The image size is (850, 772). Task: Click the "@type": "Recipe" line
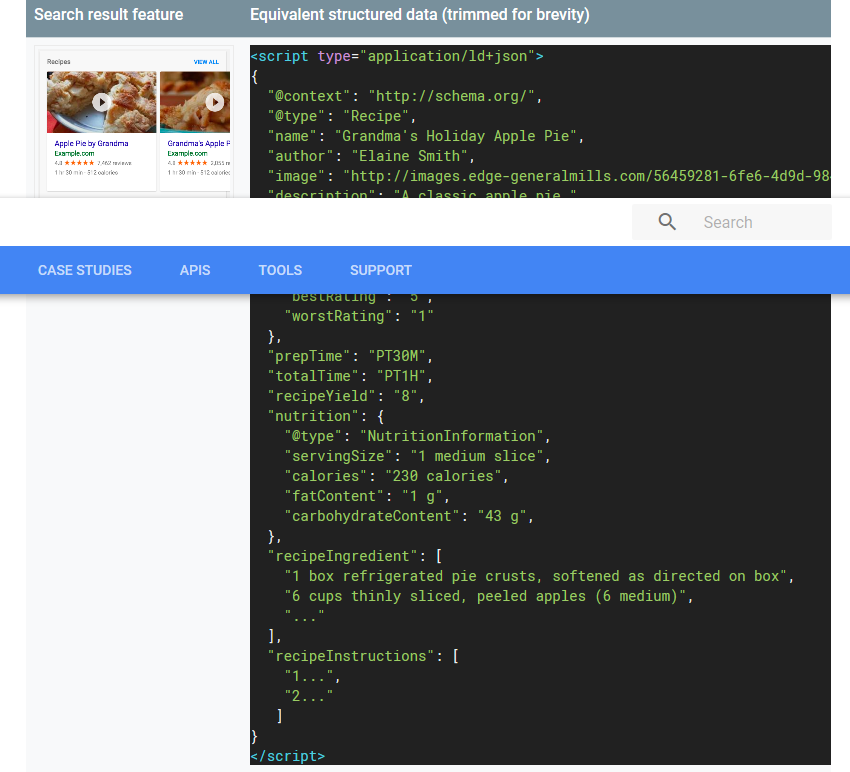pyautogui.click(x=342, y=116)
